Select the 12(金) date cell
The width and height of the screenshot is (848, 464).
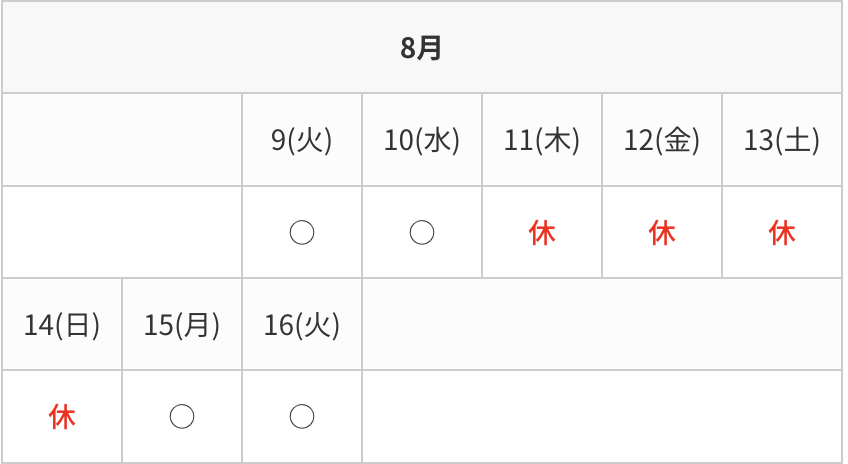662,140
